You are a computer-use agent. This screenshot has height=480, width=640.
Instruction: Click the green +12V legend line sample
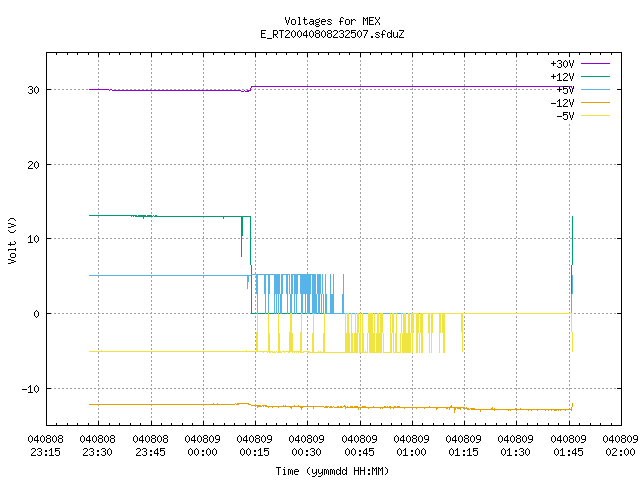(x=595, y=76)
